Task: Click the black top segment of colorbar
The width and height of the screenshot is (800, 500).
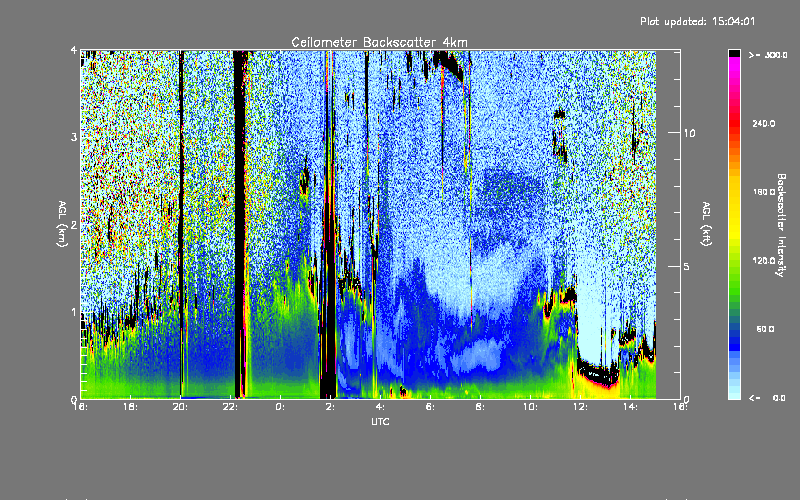Action: coord(734,53)
